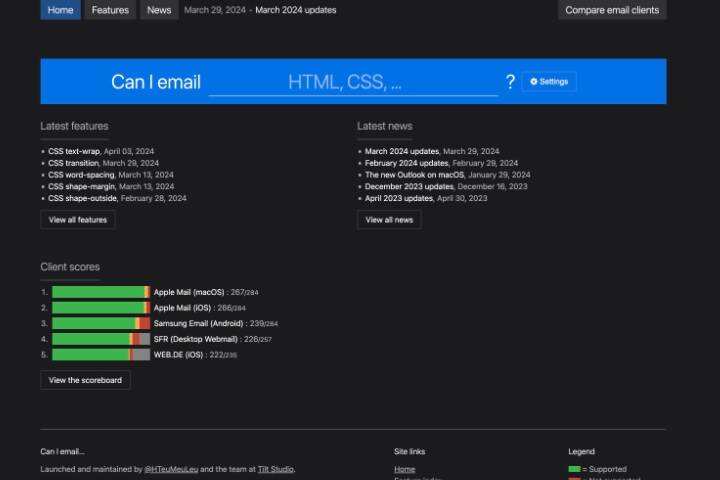Click the Home navigation tab
This screenshot has height=480, width=720.
pos(60,10)
